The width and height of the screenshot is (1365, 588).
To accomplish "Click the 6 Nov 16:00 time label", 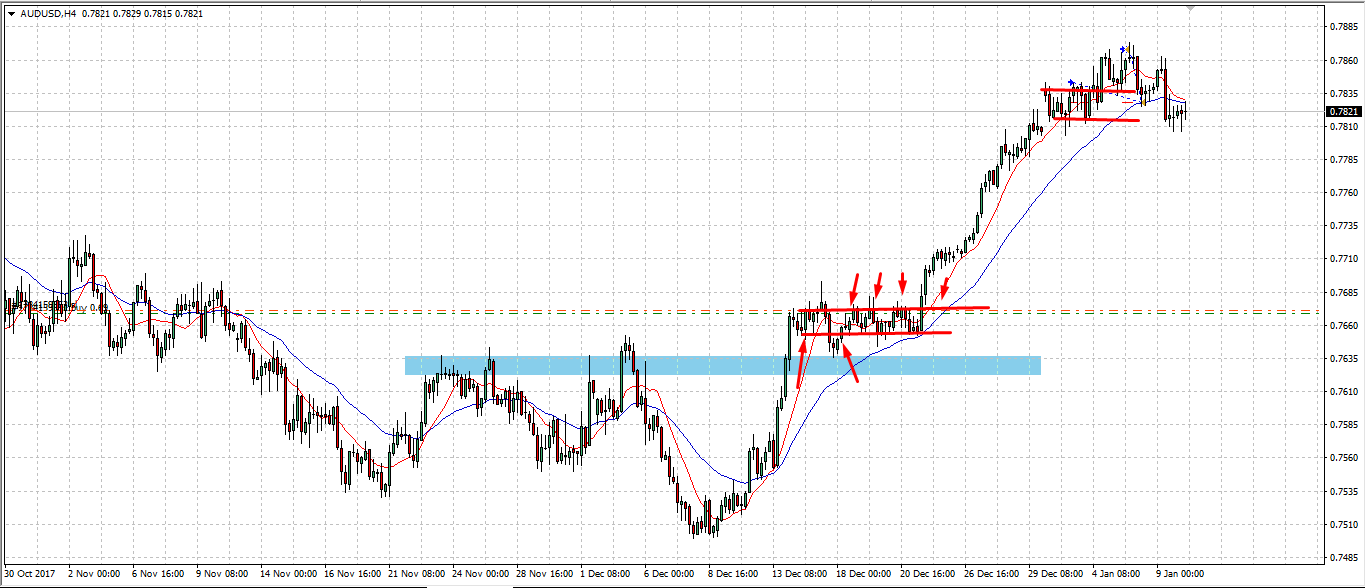I will point(158,574).
